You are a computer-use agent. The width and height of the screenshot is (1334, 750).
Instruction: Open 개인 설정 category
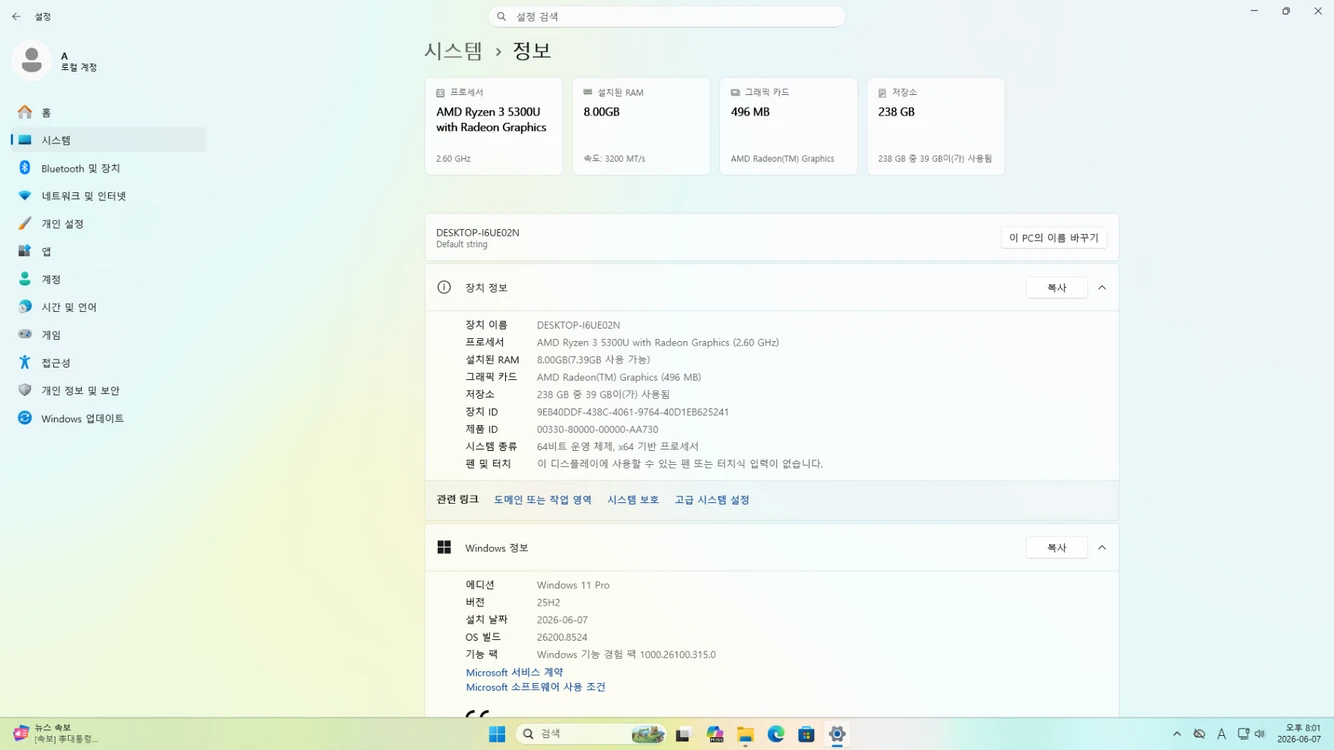click(108, 224)
